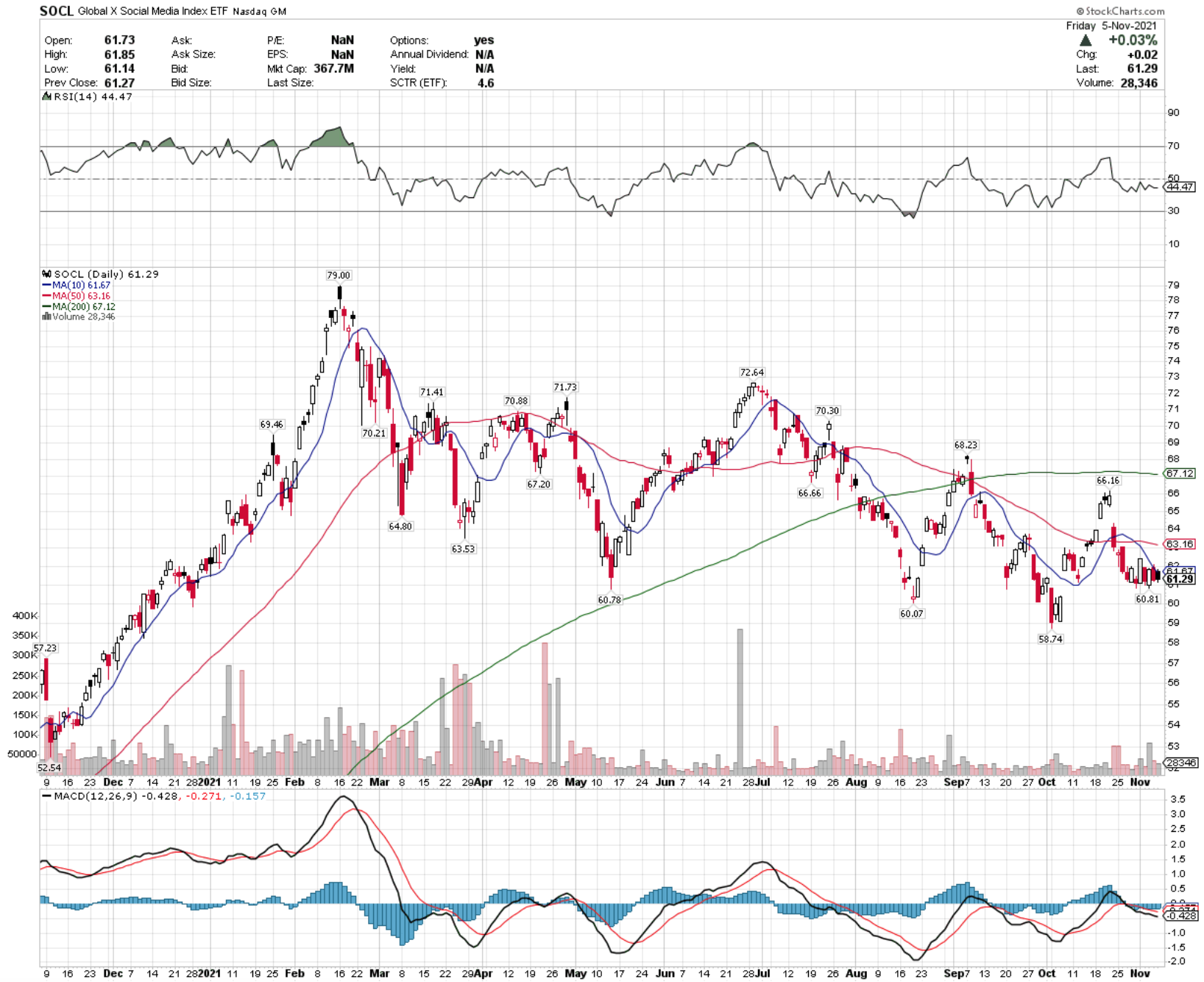Click the 71.41 price annotation
Screen dimensions: 1204x982
coord(432,392)
